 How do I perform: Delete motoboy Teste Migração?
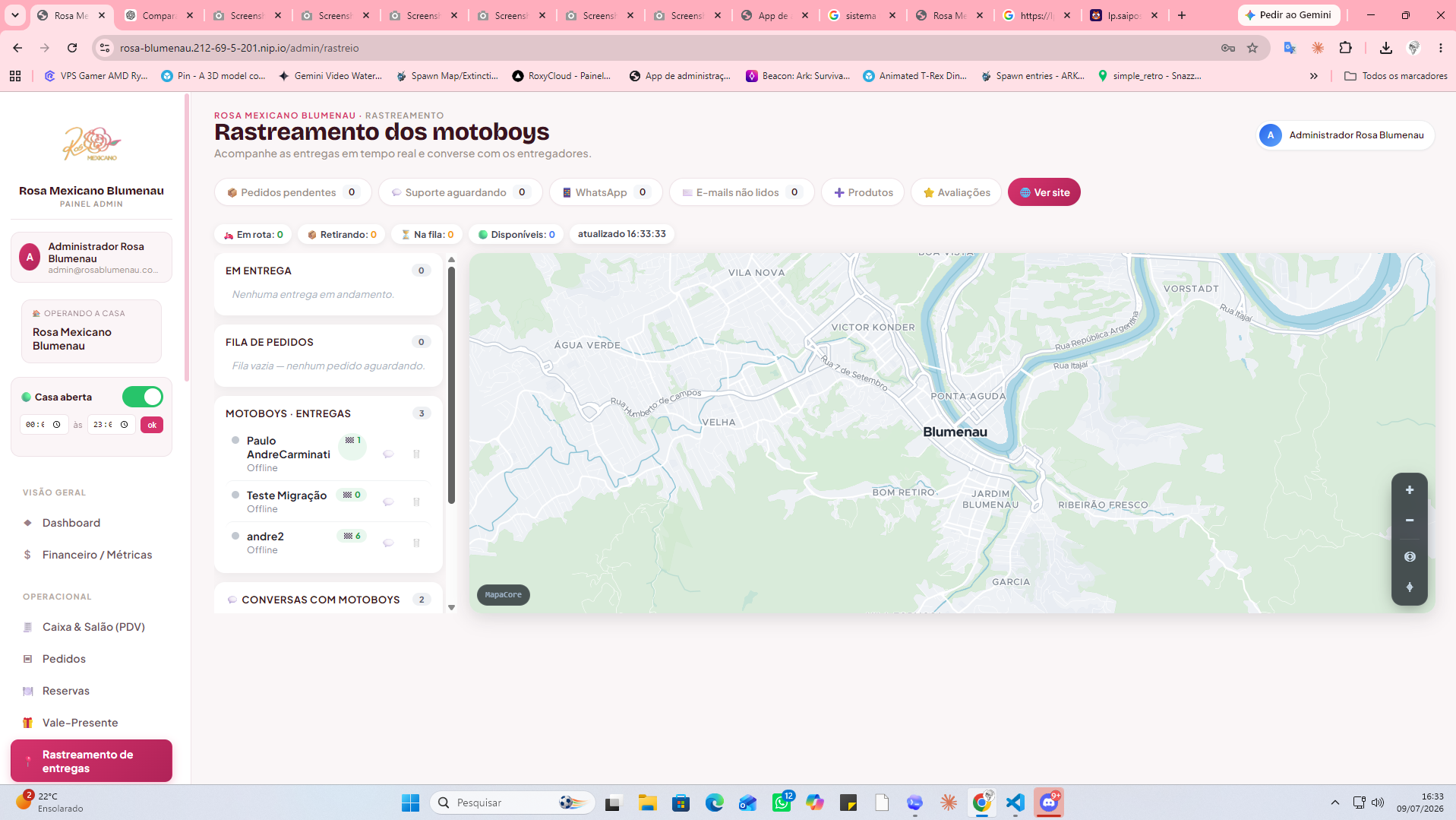coord(416,502)
